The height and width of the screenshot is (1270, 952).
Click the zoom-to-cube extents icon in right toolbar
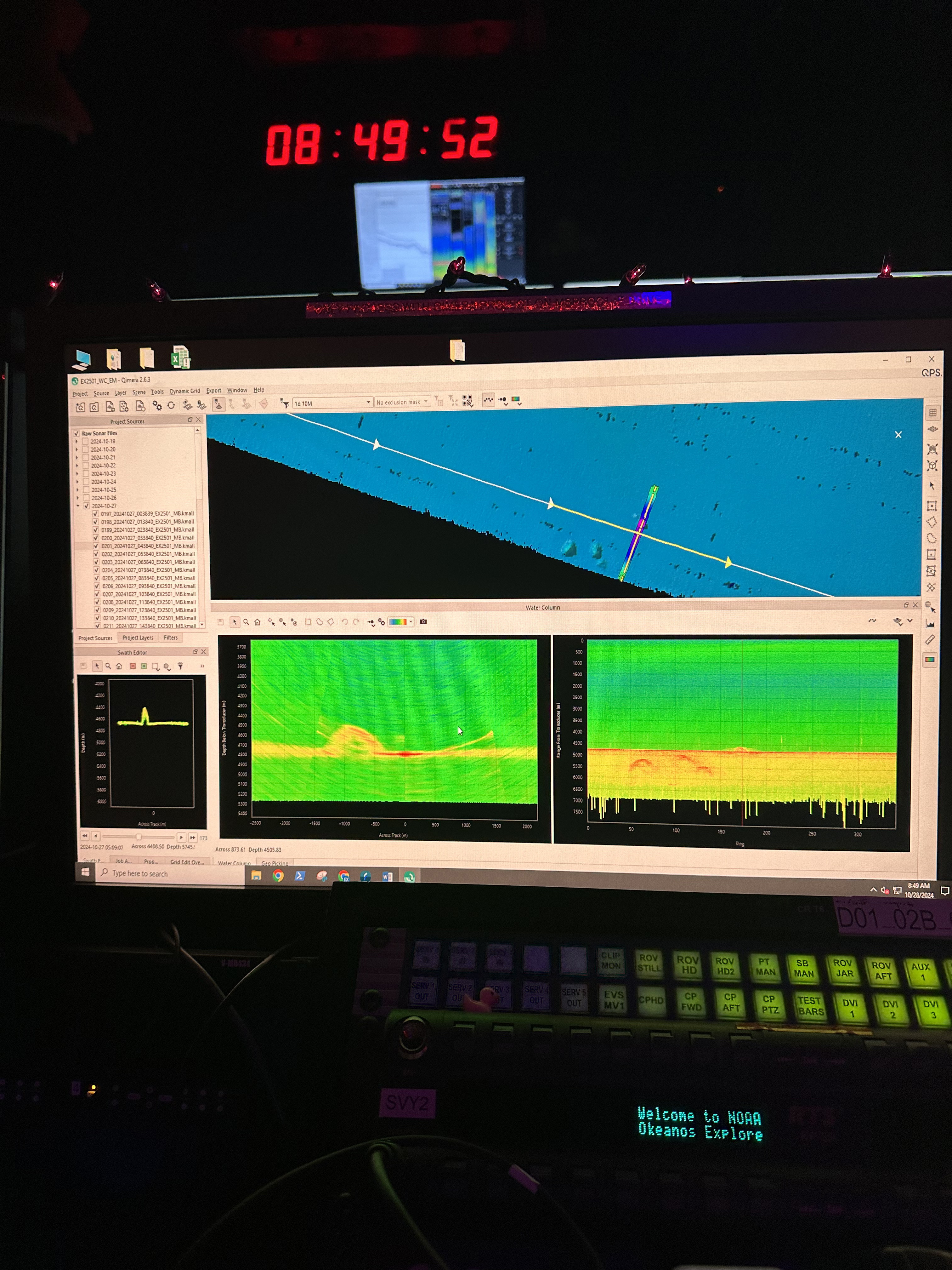[932, 466]
